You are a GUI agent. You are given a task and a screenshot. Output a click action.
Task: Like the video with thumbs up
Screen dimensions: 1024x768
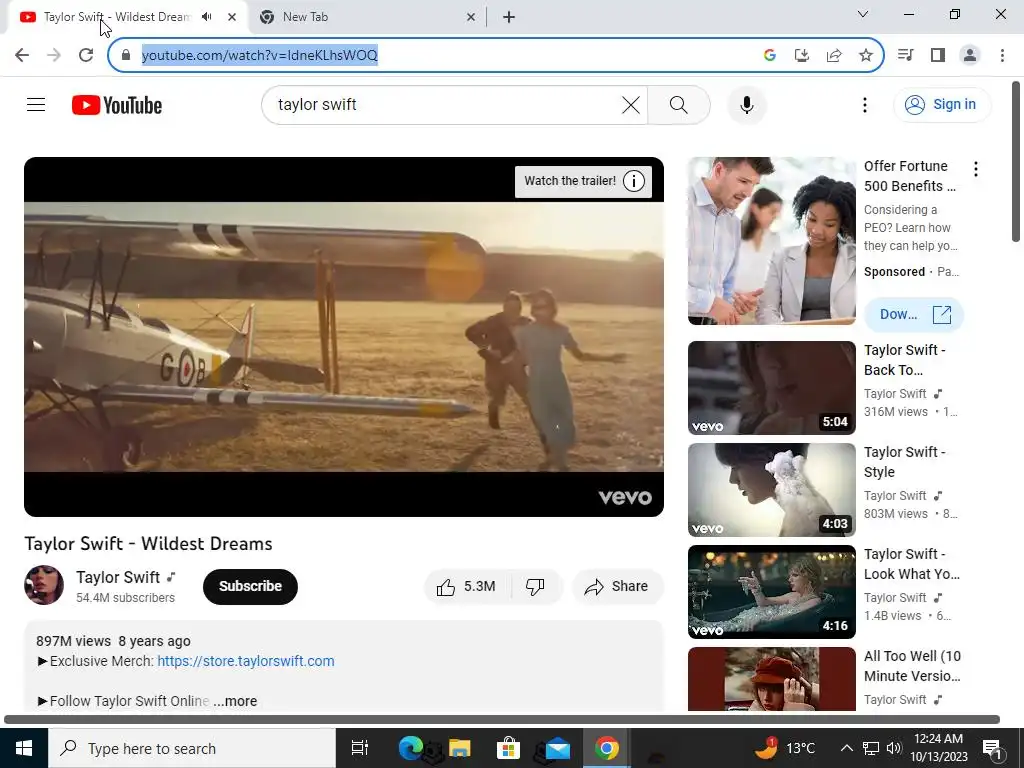tap(466, 586)
